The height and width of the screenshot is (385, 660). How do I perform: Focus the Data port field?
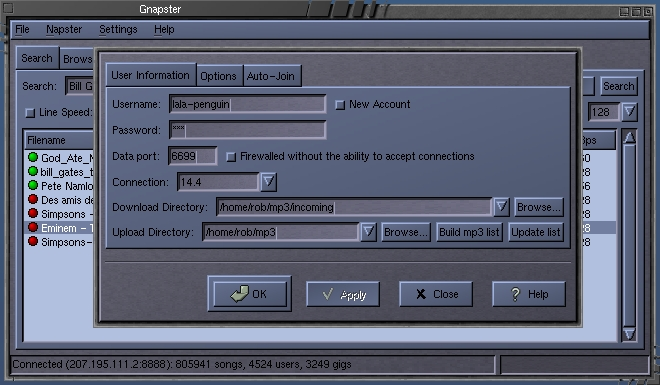coord(193,156)
